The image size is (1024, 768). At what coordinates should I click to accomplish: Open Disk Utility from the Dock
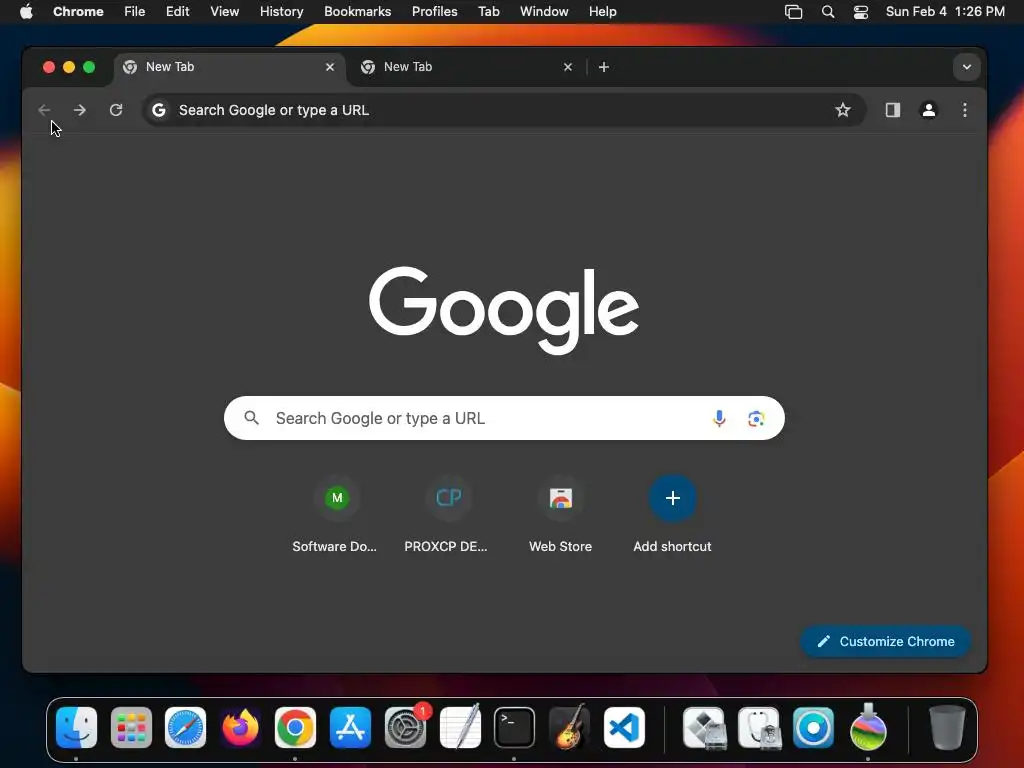tap(759, 728)
